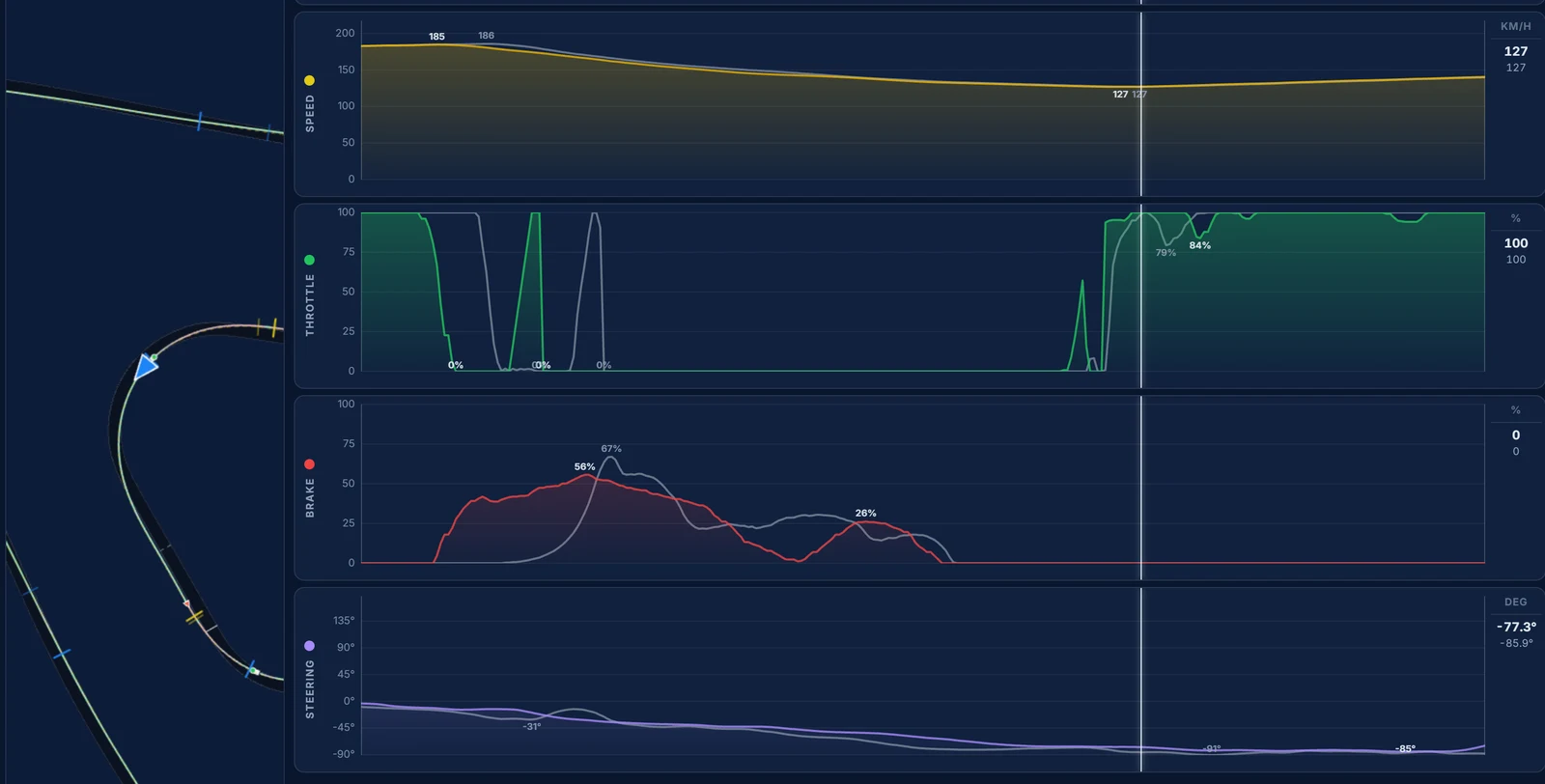This screenshot has width=1545, height=784.
Task: Click the 186 reference speed label
Action: tap(486, 36)
